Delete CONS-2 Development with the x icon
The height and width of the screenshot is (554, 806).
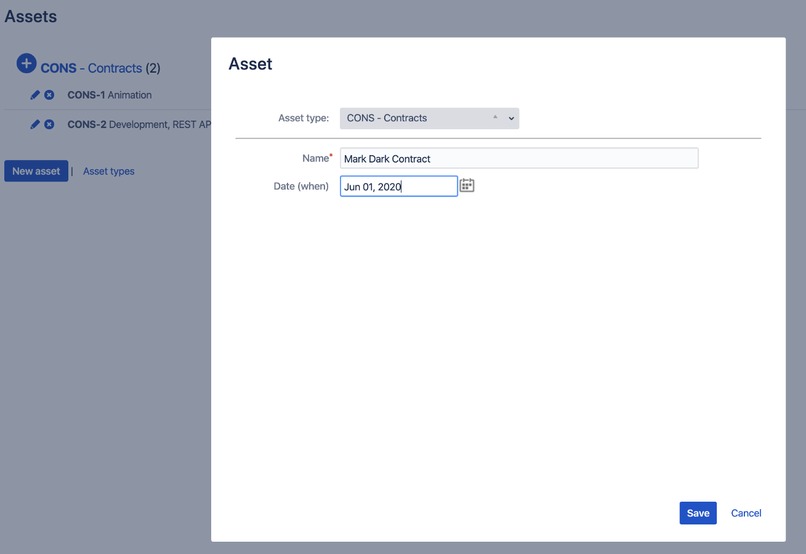click(x=49, y=124)
